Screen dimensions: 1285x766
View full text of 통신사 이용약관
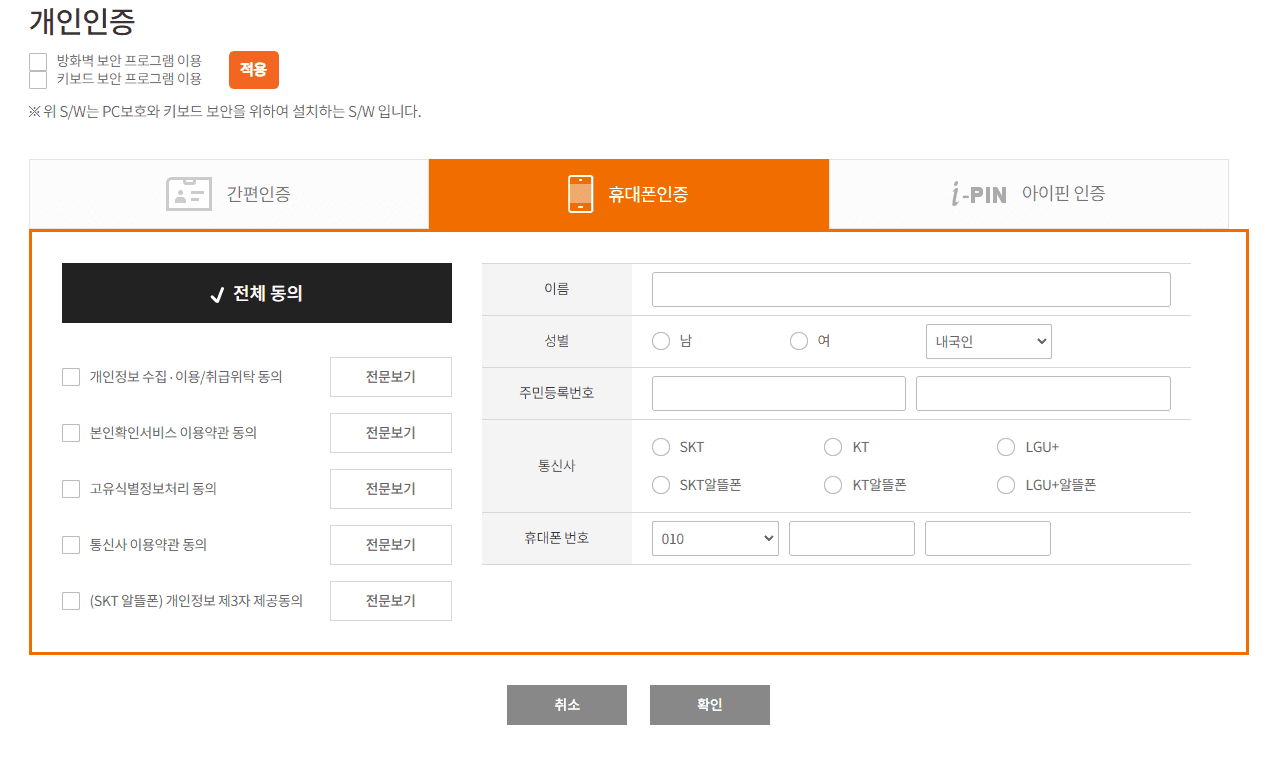[391, 545]
